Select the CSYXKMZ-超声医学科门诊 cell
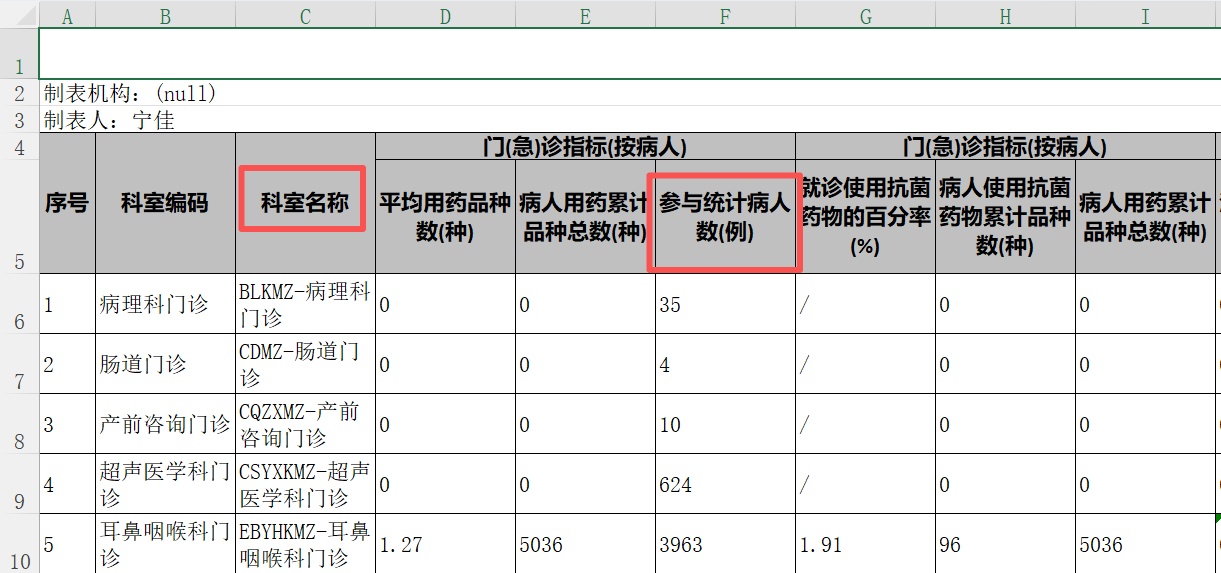Viewport: 1221px width, 573px height. (305, 484)
